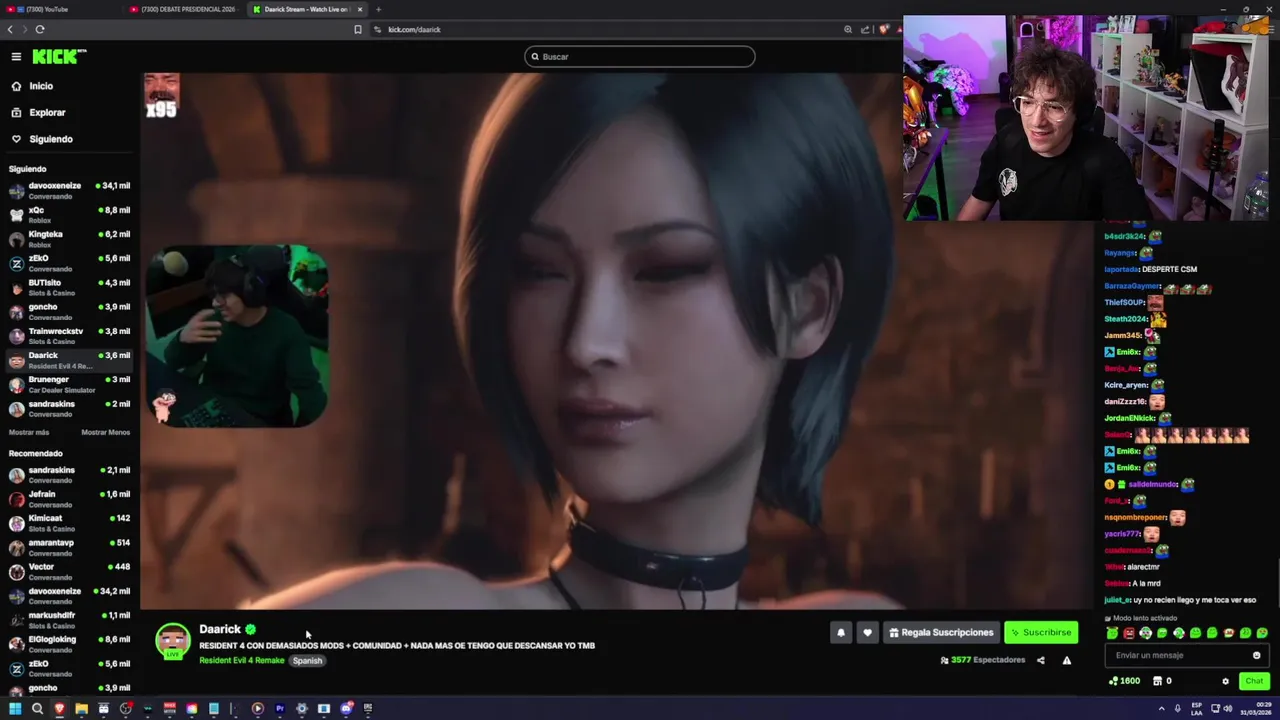The height and width of the screenshot is (720, 1280).
Task: Open the emoji picker in chat input
Action: pos(1257,655)
